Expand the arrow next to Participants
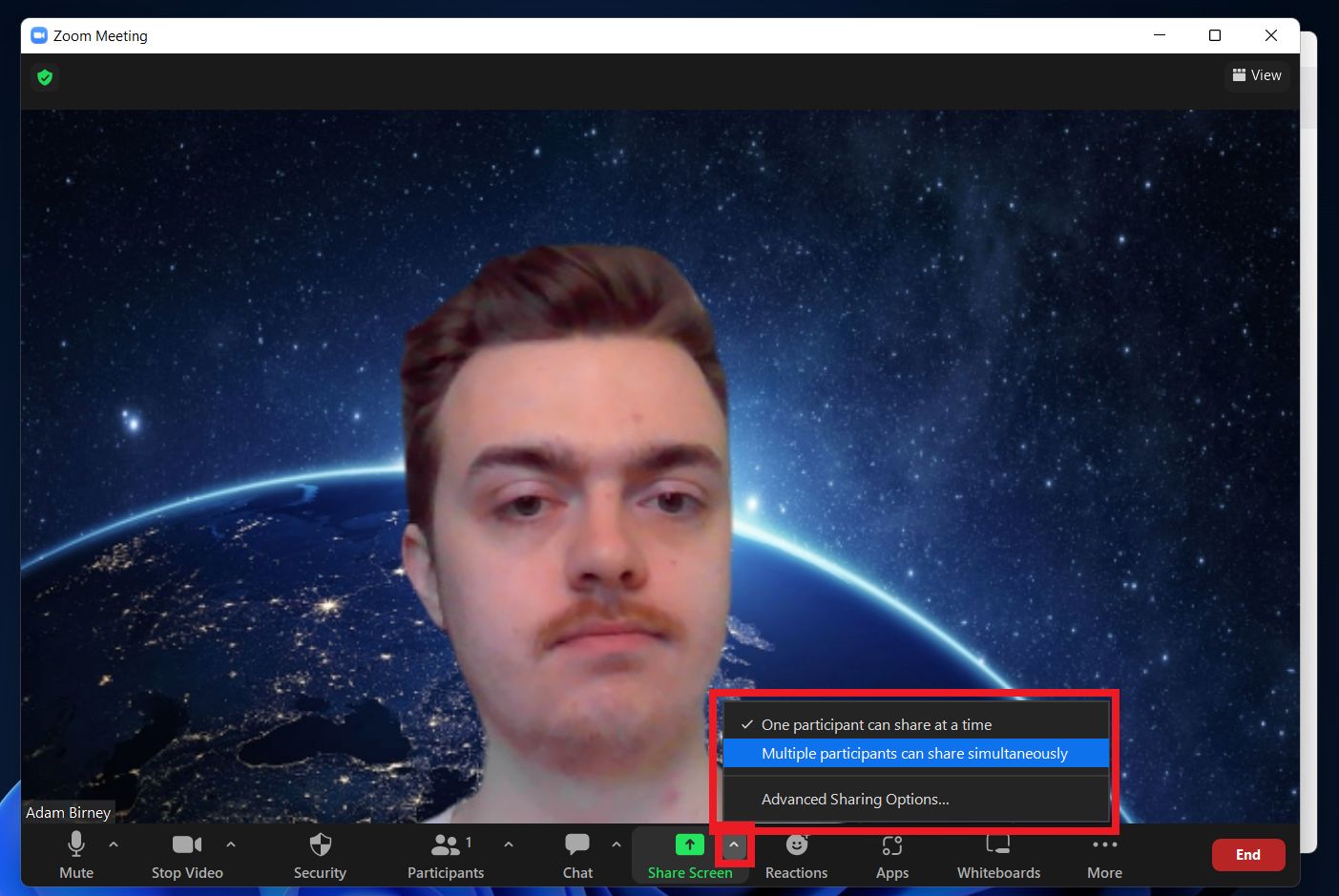Viewport: 1339px width, 896px height. [x=509, y=844]
